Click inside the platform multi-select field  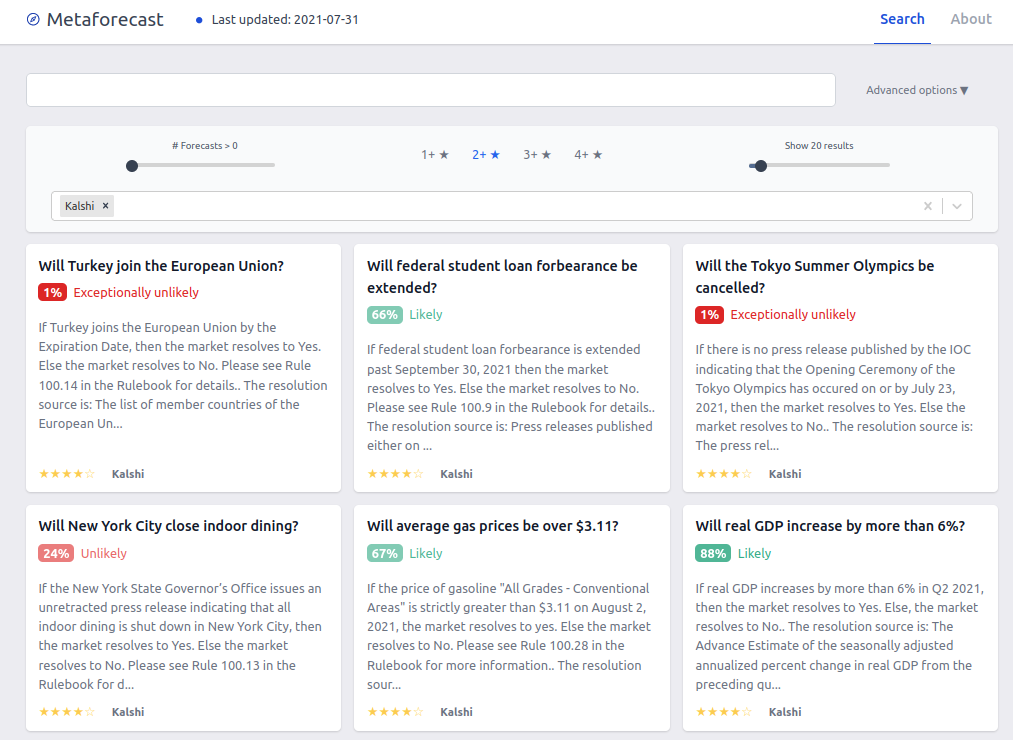pyautogui.click(x=512, y=206)
